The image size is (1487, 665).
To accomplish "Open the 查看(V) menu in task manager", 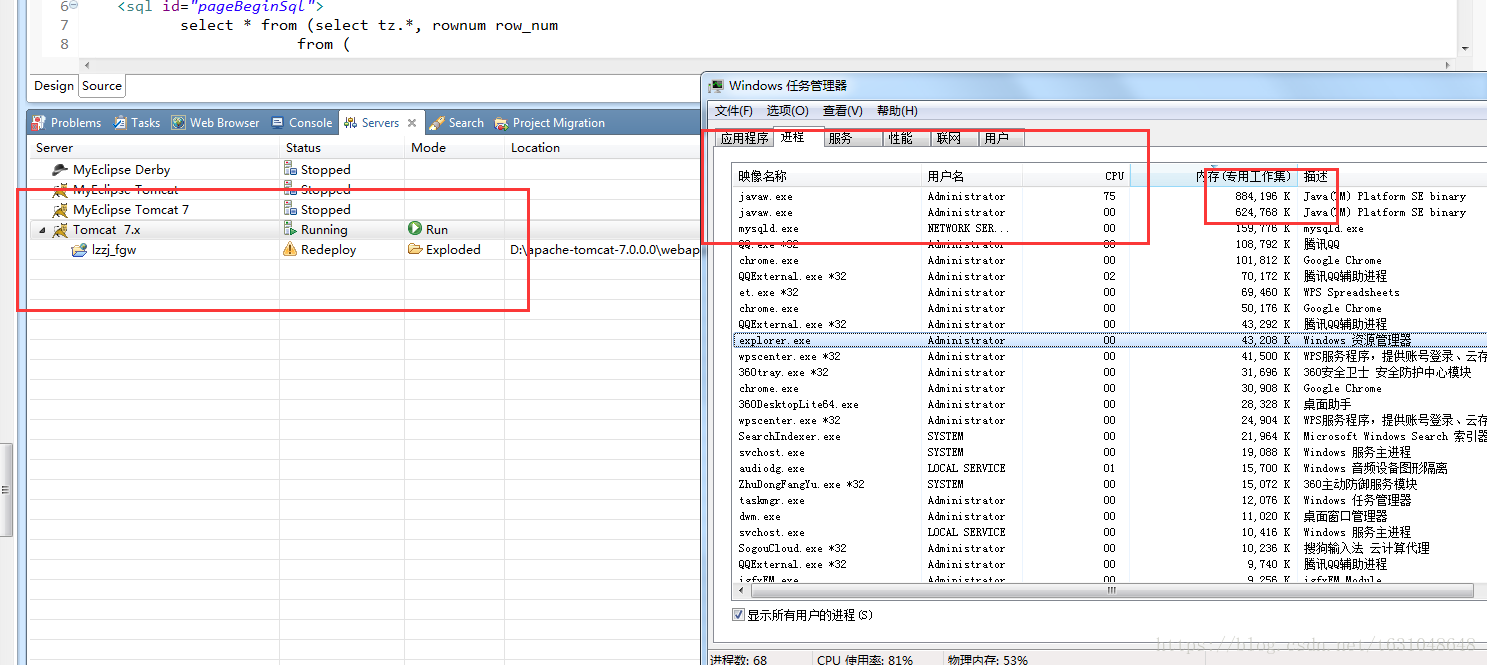I will click(x=842, y=111).
